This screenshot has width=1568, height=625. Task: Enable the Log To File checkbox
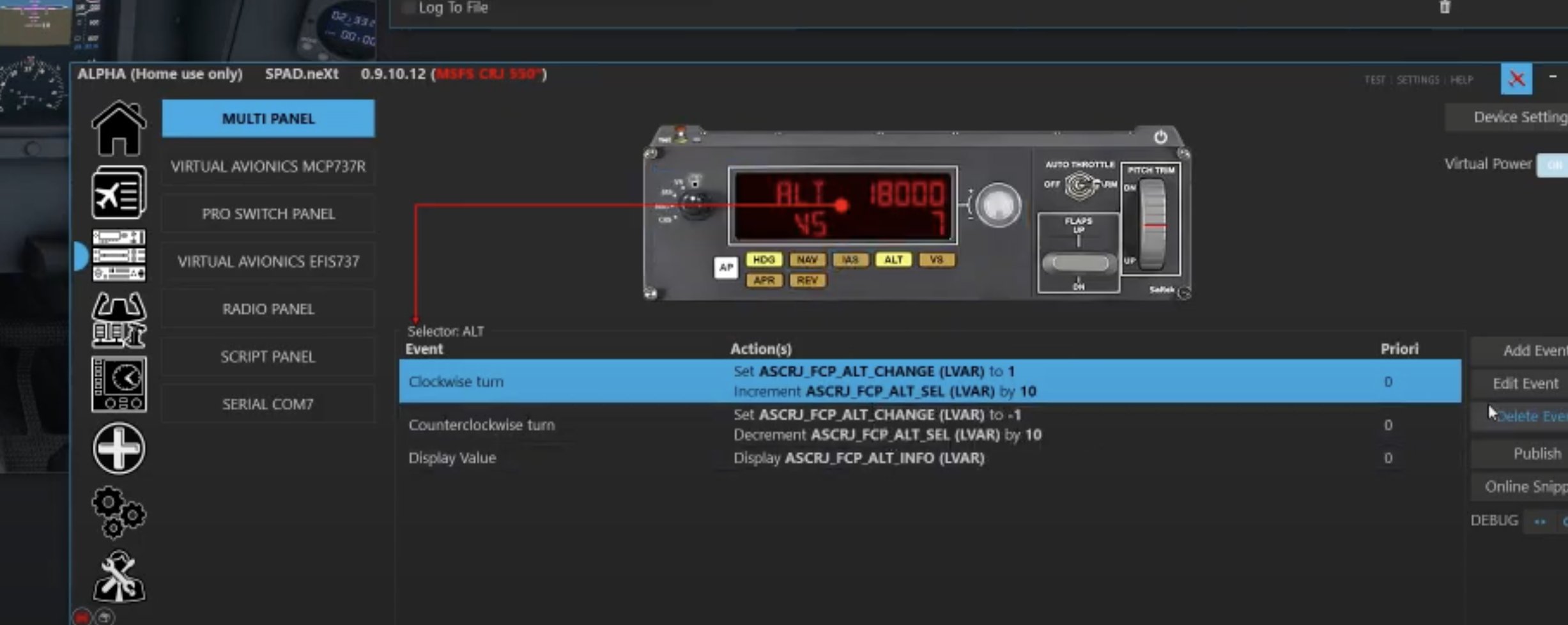pyautogui.click(x=407, y=7)
